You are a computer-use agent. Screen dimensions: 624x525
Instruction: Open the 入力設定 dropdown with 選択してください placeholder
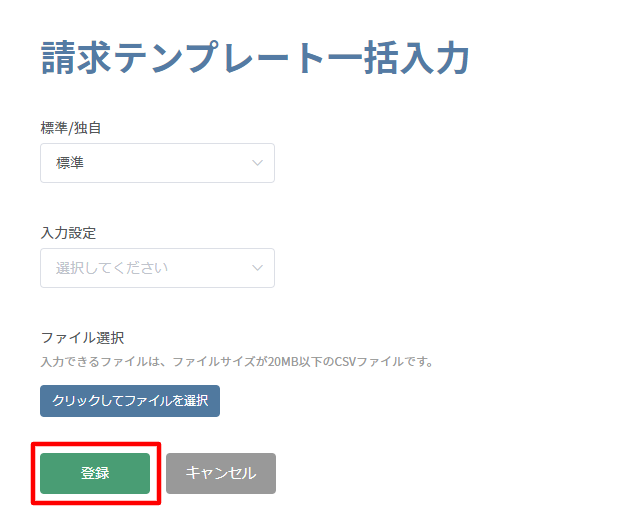tap(157, 268)
